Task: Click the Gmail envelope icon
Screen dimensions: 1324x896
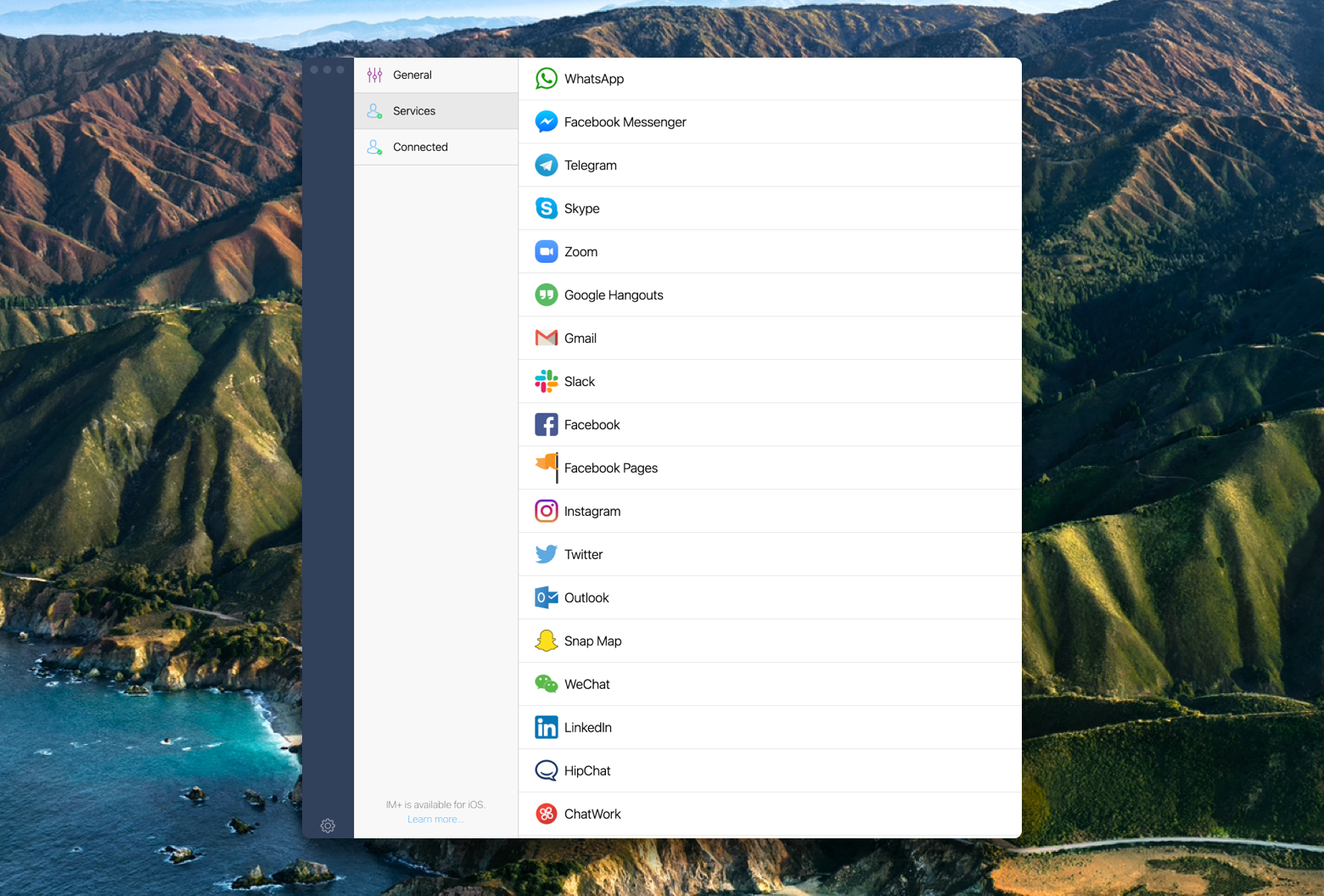Action: coord(547,339)
